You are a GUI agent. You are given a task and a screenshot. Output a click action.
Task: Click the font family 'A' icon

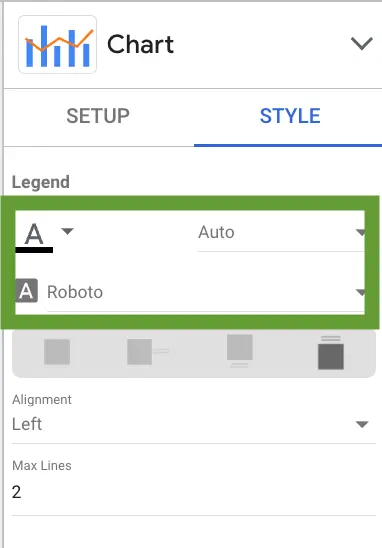(27, 291)
